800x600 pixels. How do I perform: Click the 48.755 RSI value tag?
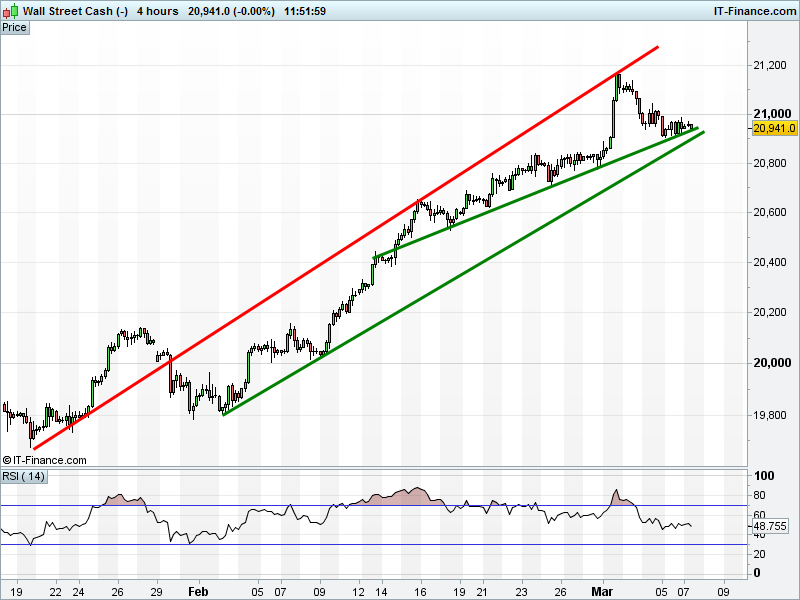(x=770, y=527)
